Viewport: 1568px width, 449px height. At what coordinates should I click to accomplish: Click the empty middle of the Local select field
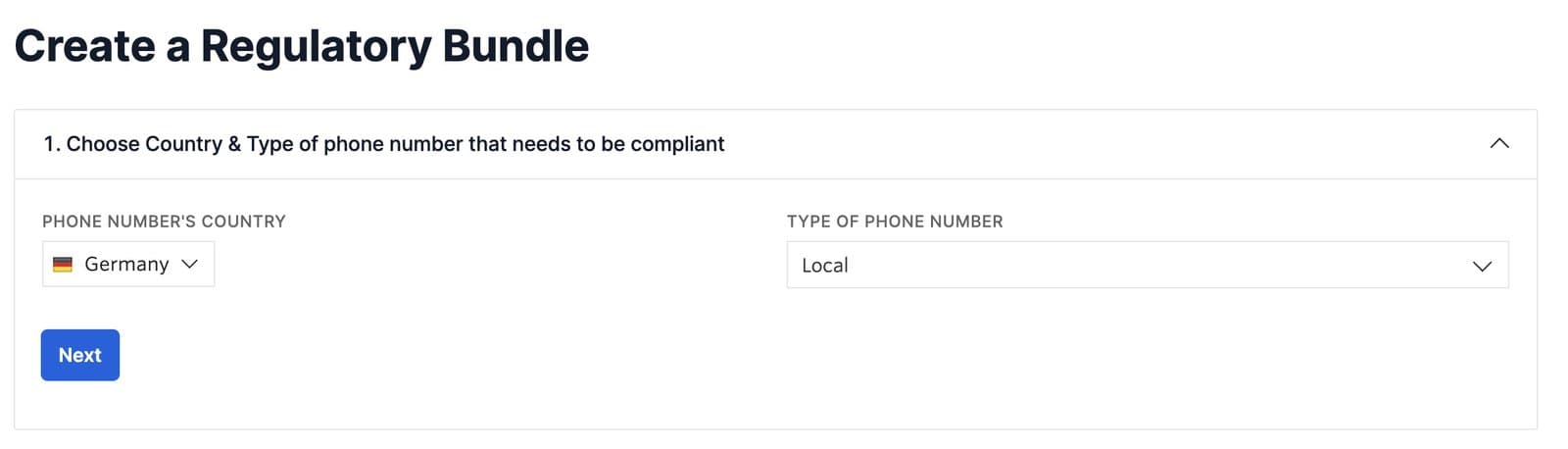click(1147, 266)
